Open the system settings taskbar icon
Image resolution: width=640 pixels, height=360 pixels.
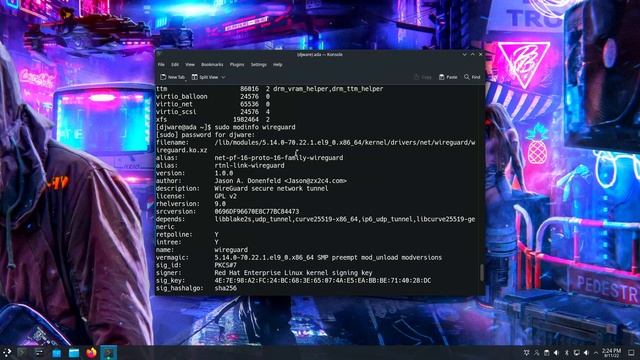coord(39,353)
